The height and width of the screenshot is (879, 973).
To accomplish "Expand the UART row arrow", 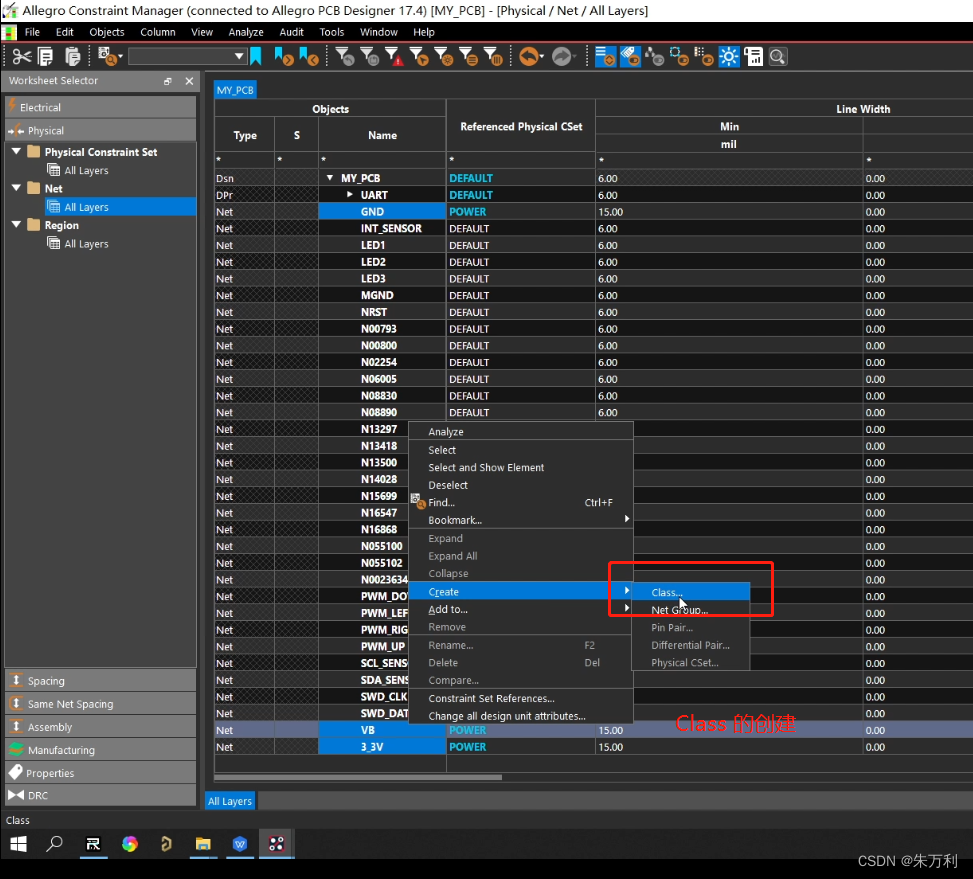I will click(x=350, y=195).
